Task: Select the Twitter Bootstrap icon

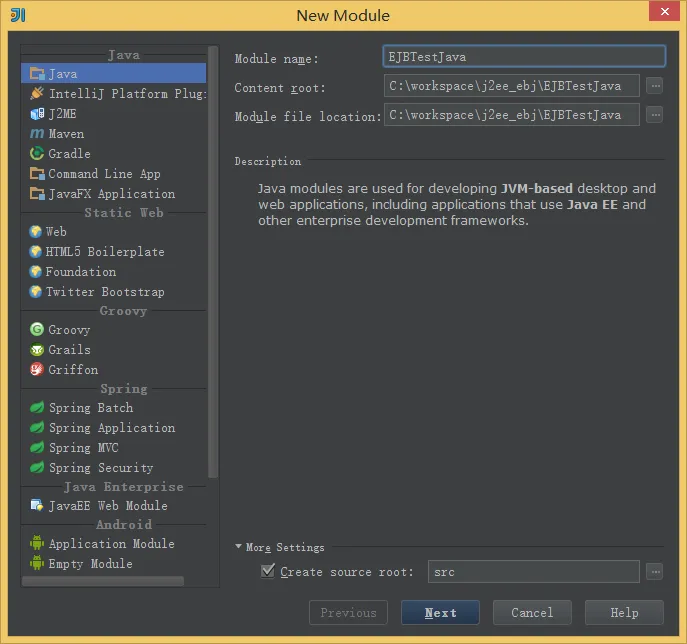Action: [x=35, y=291]
